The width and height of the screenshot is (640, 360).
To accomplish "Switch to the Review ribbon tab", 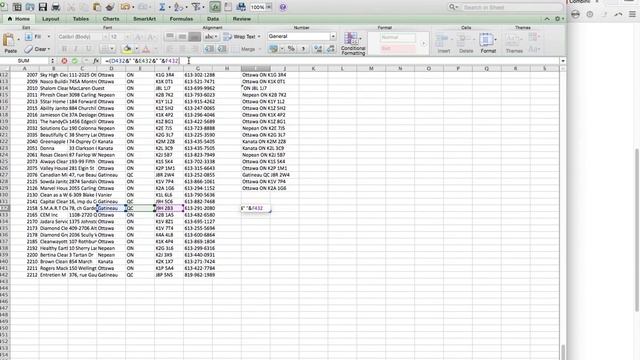I will 242,19.
